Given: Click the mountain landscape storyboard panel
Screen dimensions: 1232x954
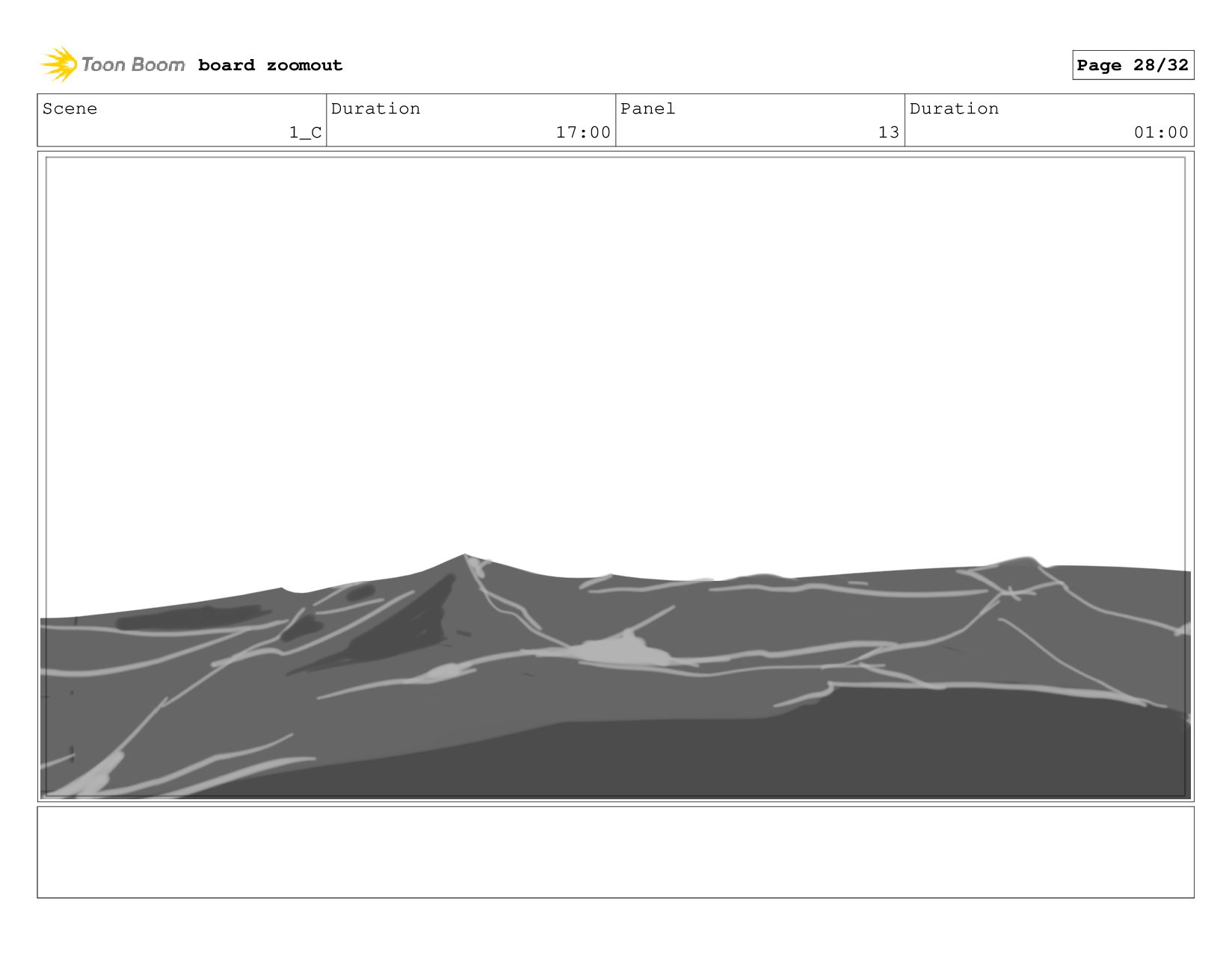Looking at the screenshot, I should [x=615, y=477].
